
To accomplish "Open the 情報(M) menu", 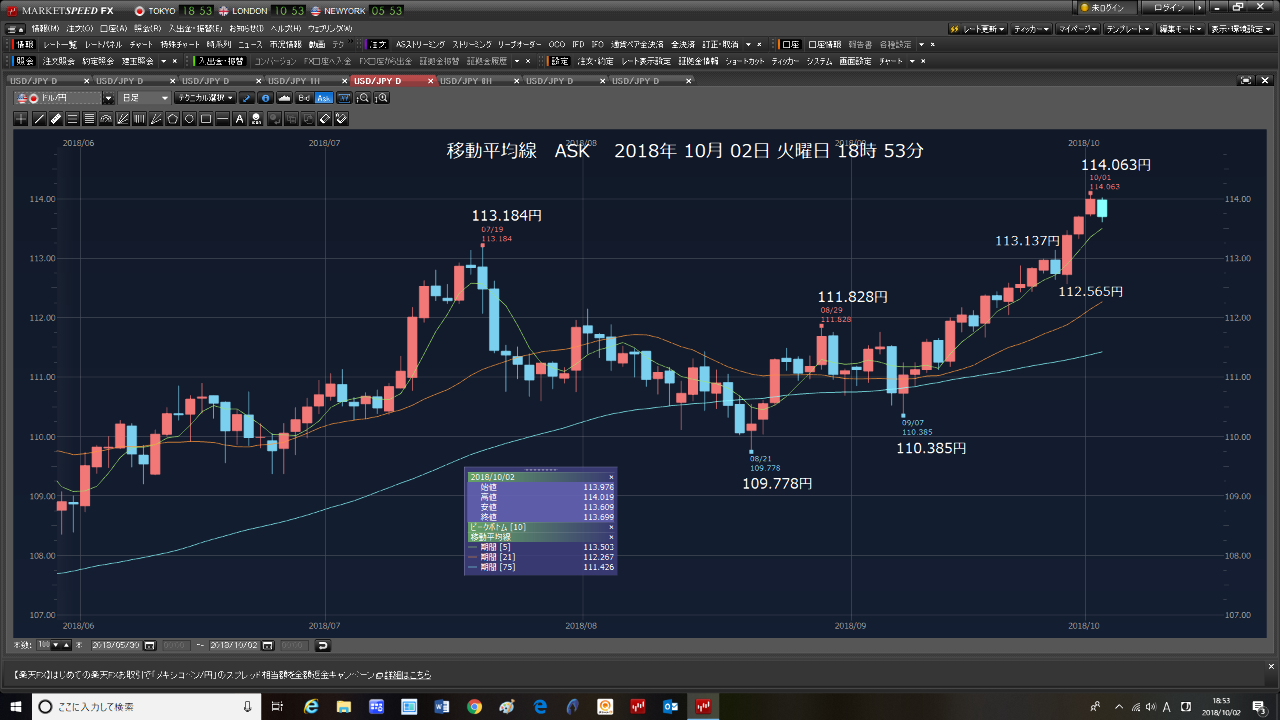I will pos(44,27).
